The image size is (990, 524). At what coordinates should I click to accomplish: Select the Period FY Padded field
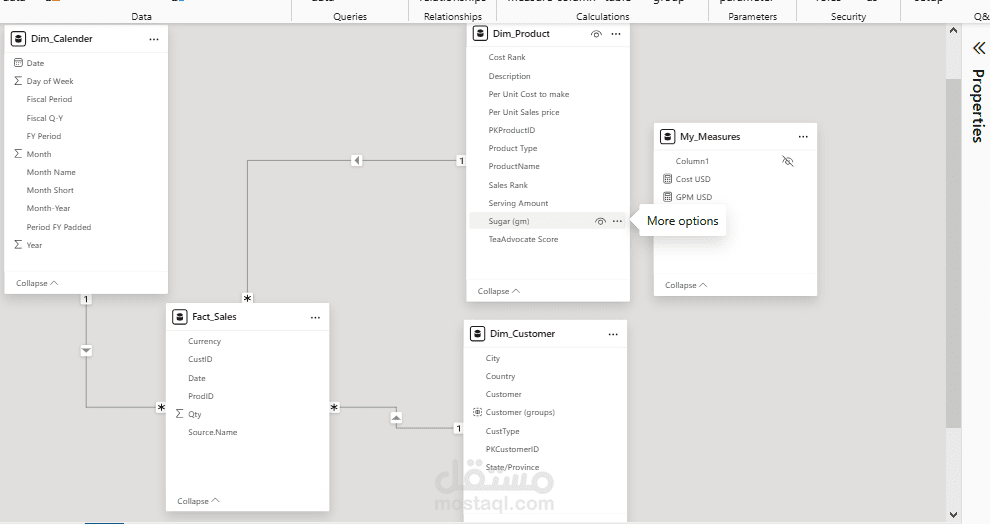(x=59, y=227)
